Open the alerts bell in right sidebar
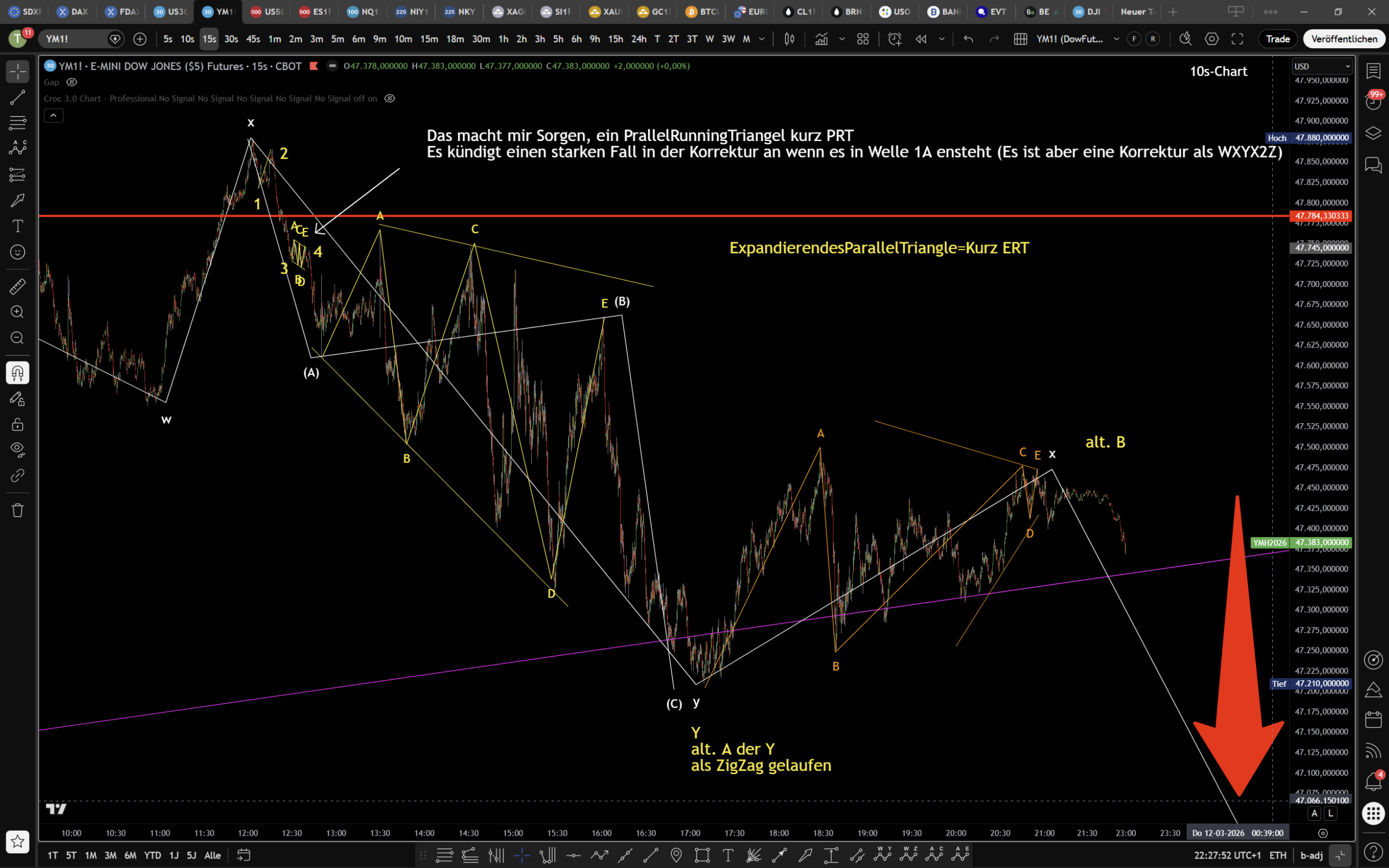Viewport: 1389px width, 868px height. pos(1373,781)
